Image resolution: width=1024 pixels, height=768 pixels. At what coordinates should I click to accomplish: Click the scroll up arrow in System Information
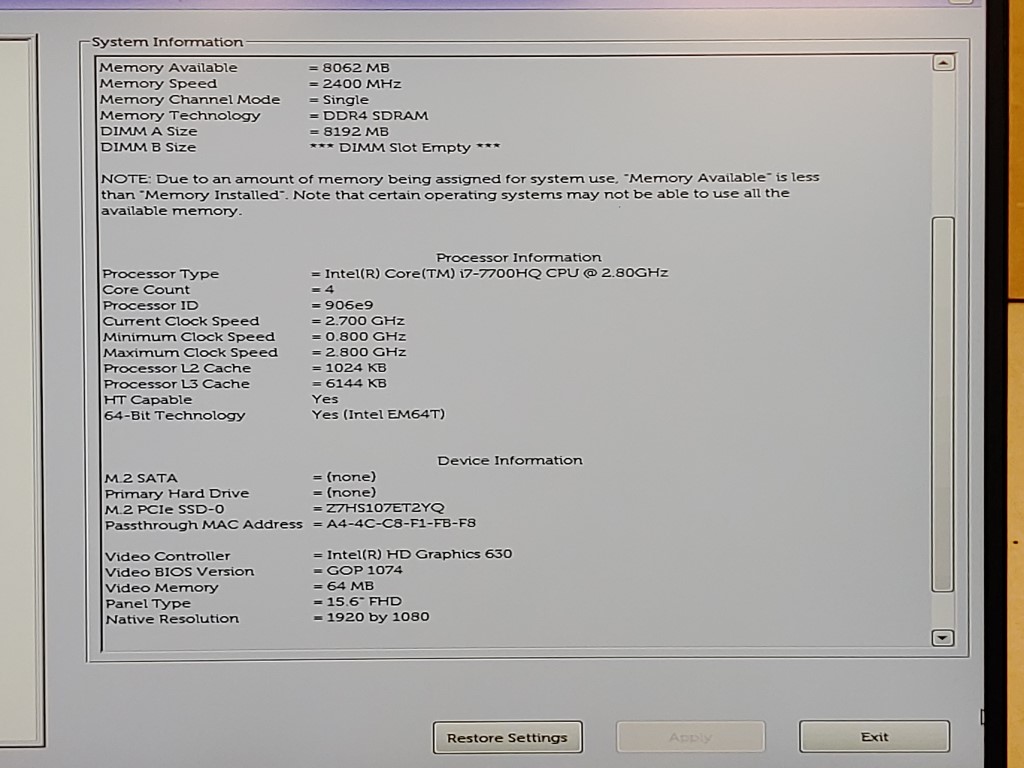tap(943, 63)
